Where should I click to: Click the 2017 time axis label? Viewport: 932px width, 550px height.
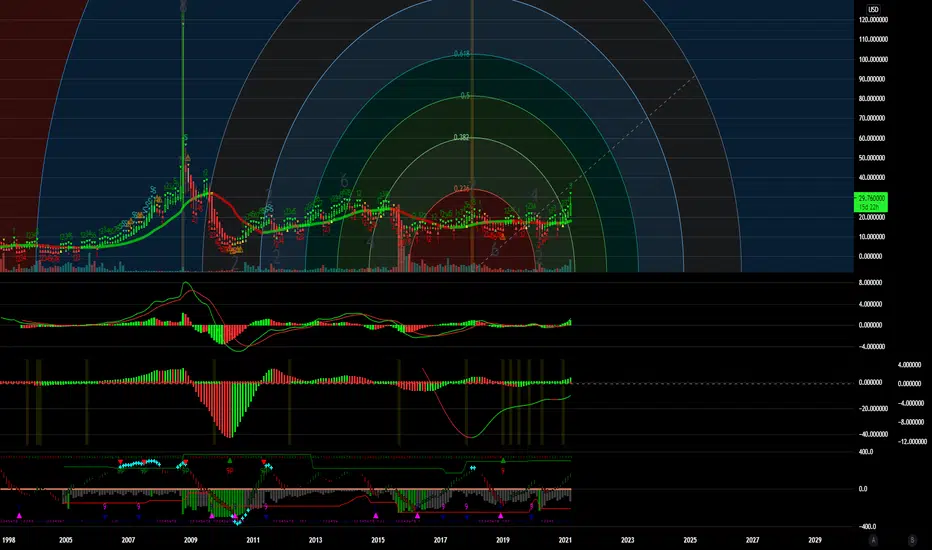click(440, 540)
